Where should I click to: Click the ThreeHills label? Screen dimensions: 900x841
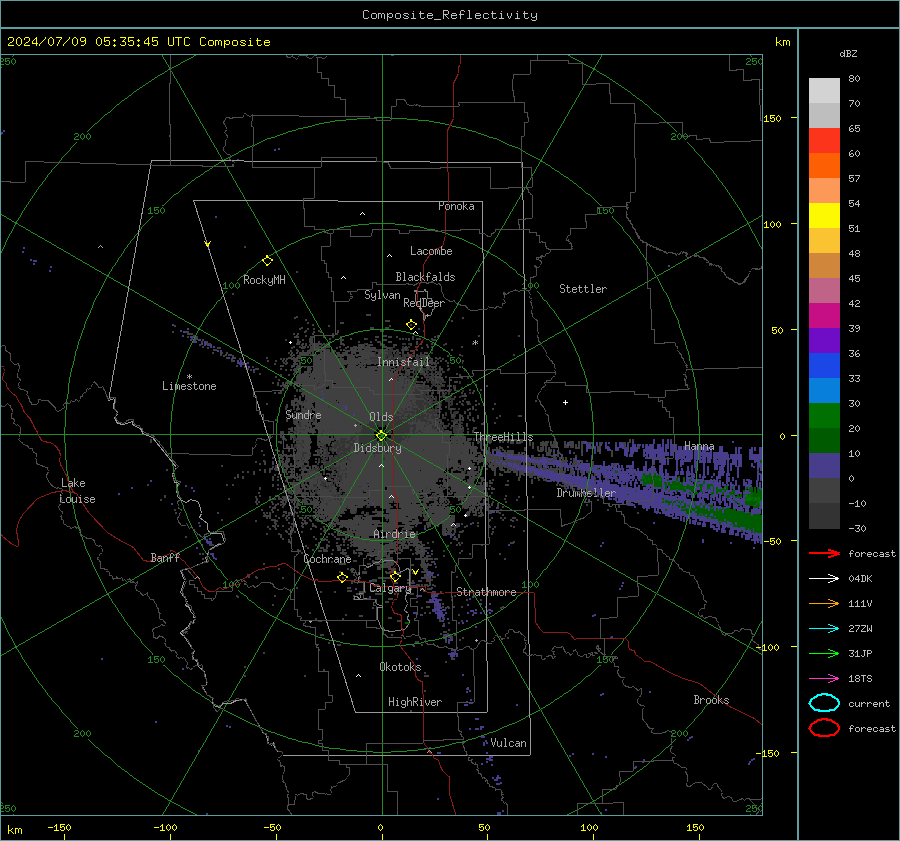[x=503, y=437]
